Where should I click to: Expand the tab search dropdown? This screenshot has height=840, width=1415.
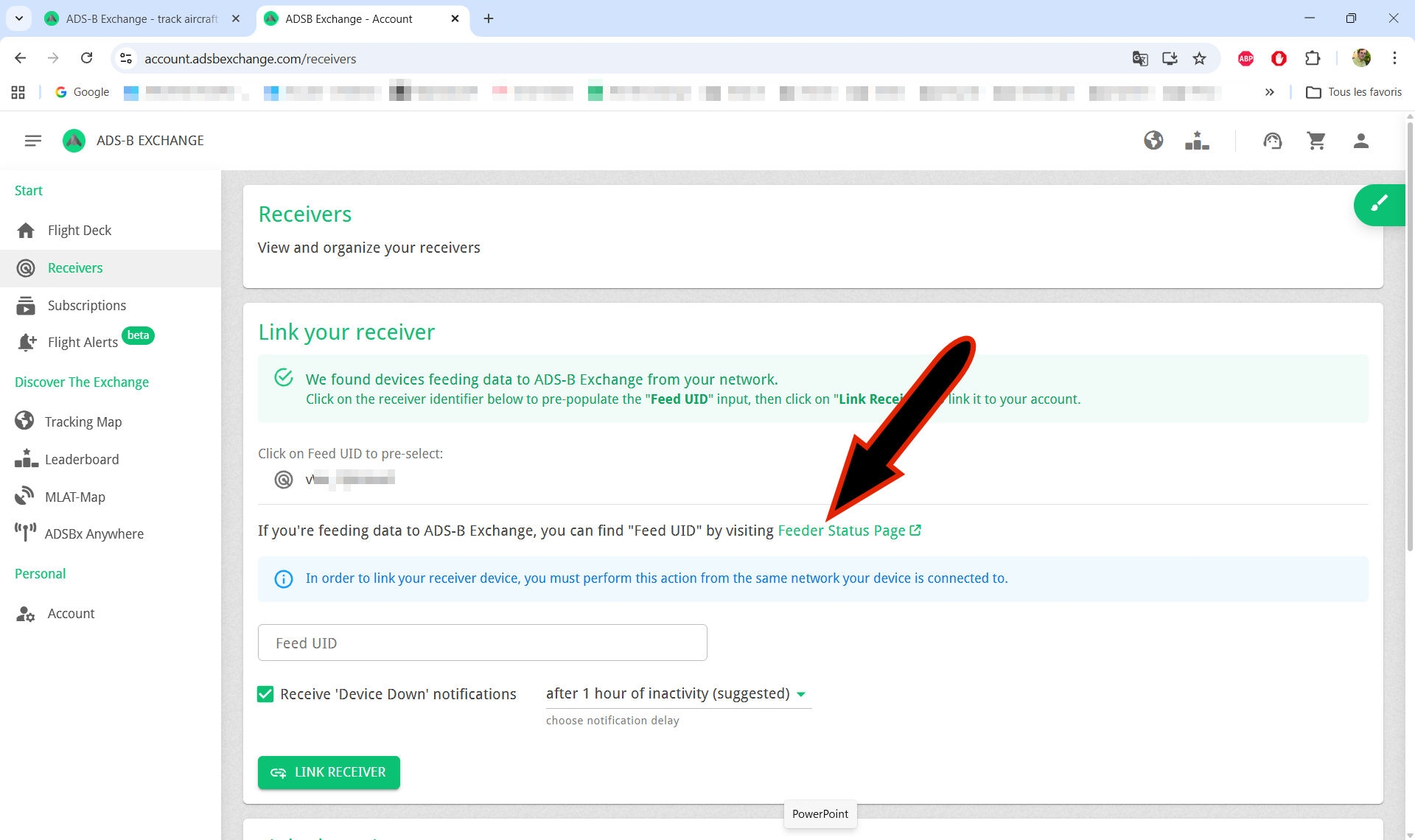[x=19, y=18]
